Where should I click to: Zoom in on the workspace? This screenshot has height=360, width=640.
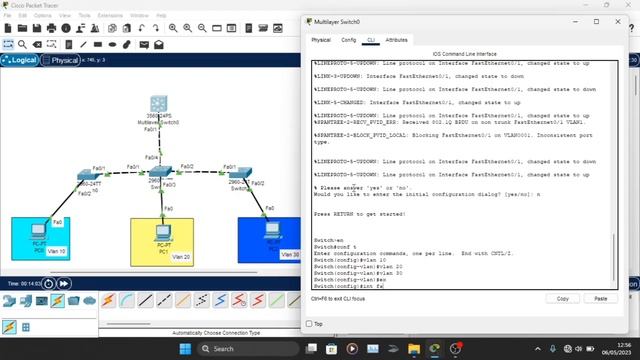click(x=173, y=28)
